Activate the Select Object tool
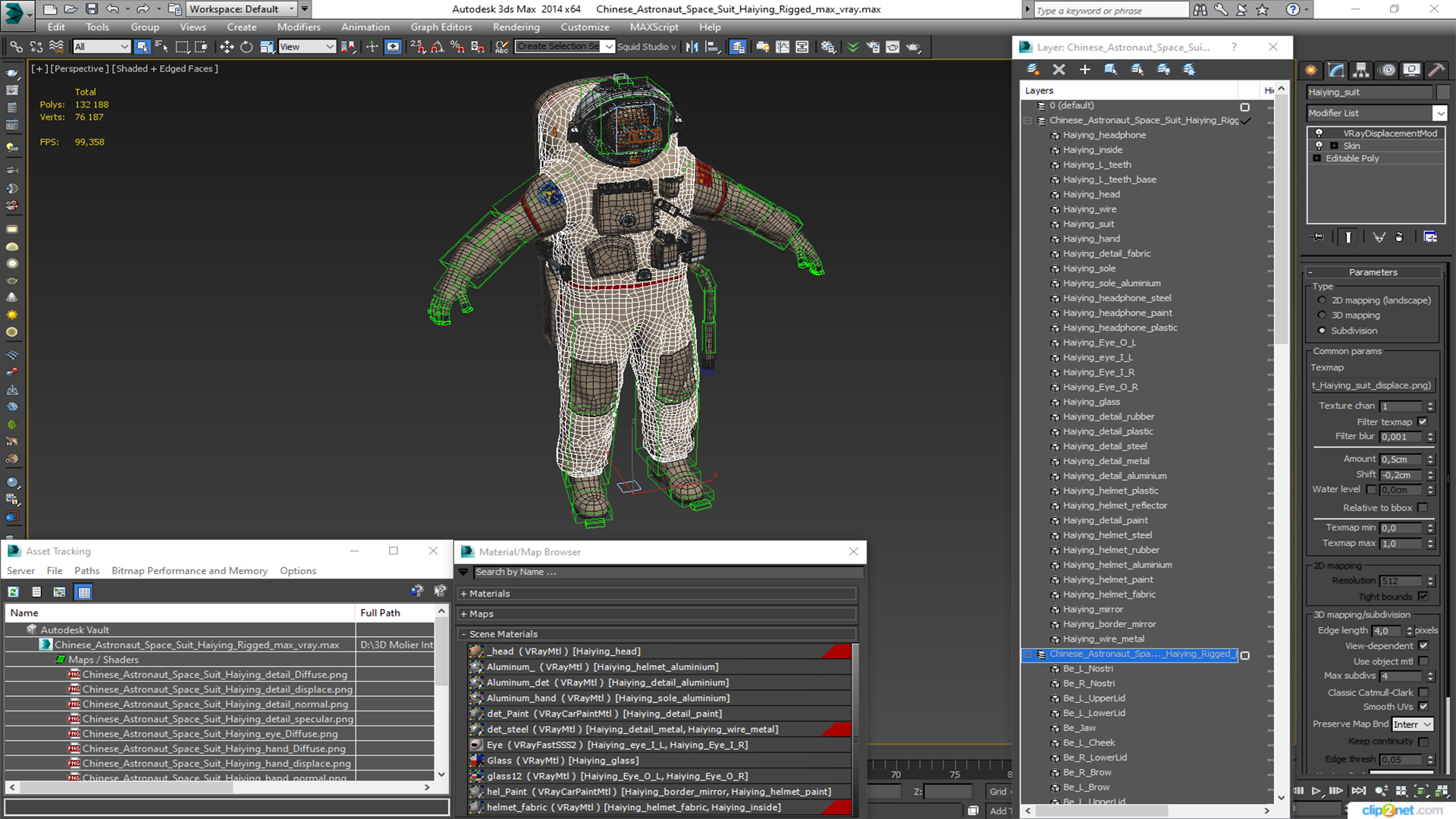Image resolution: width=1456 pixels, height=819 pixels. pos(142,47)
